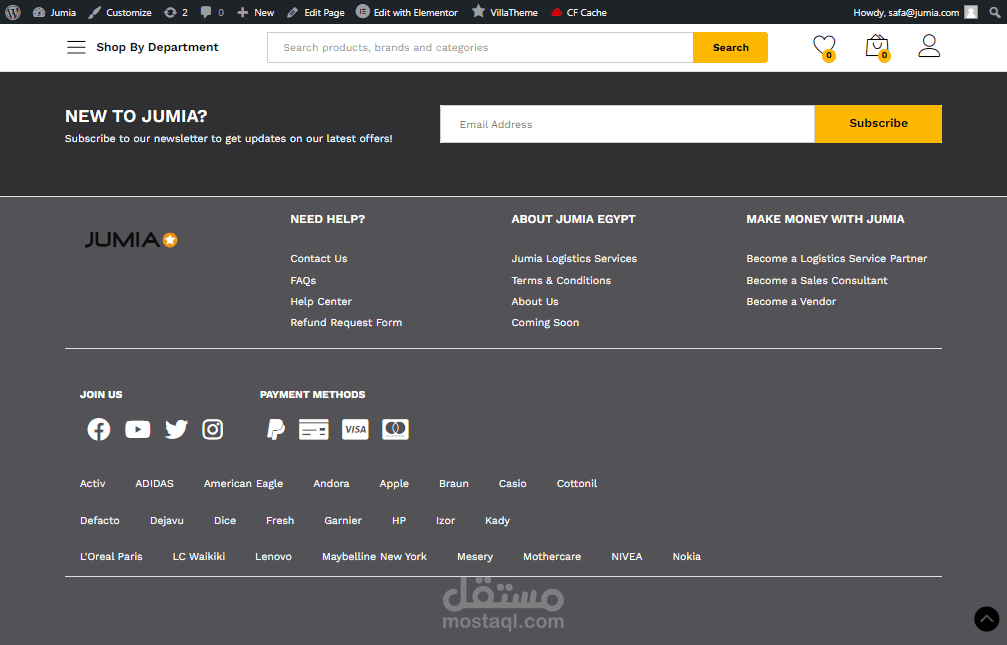
Task: Open the Refund Request Form link
Action: [346, 322]
